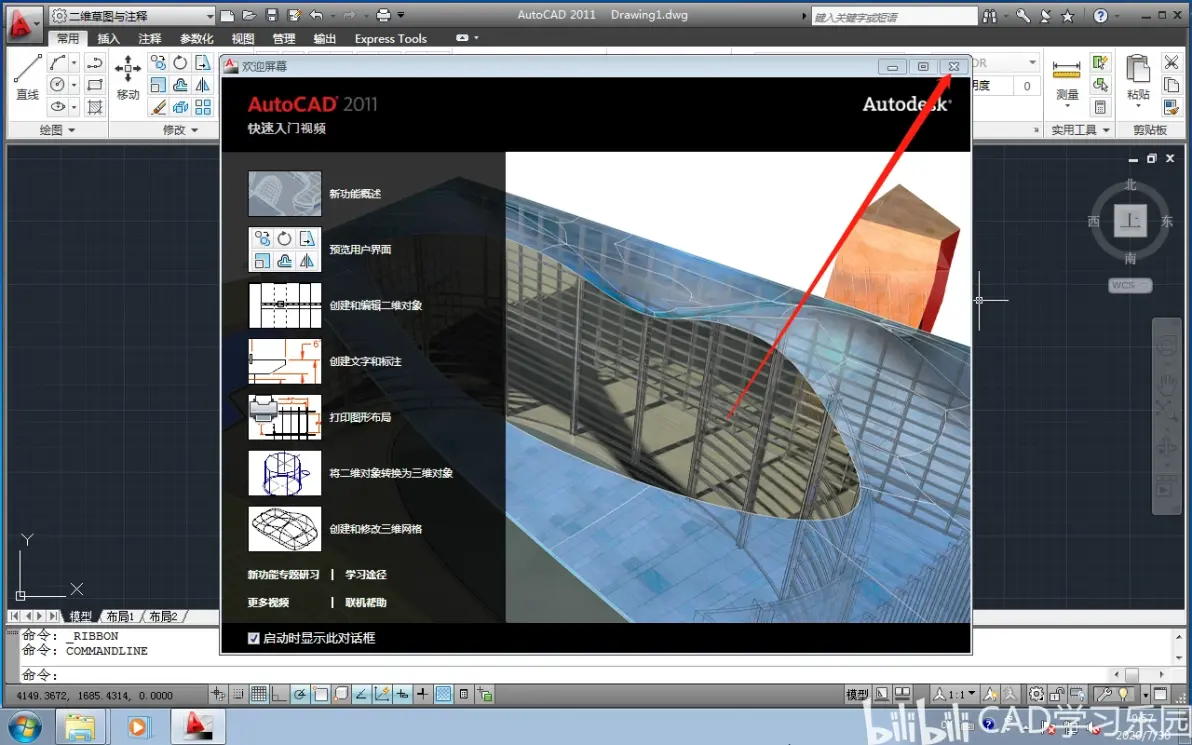The height and width of the screenshot is (745, 1192).
Task: Click the Cut scissors icon
Action: 1171,62
